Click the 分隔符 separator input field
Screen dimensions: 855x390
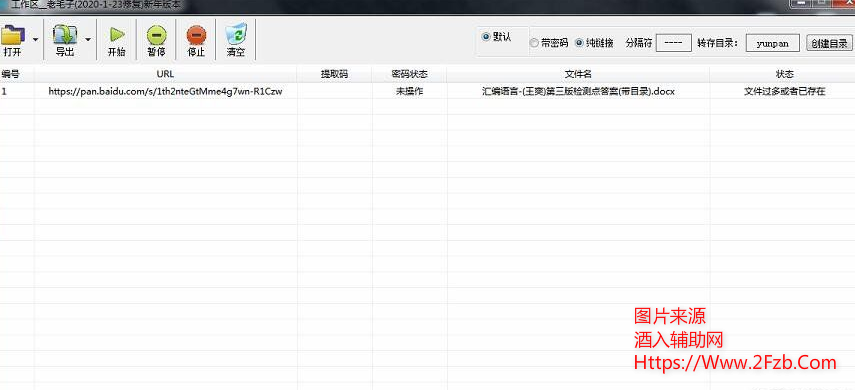coord(673,43)
